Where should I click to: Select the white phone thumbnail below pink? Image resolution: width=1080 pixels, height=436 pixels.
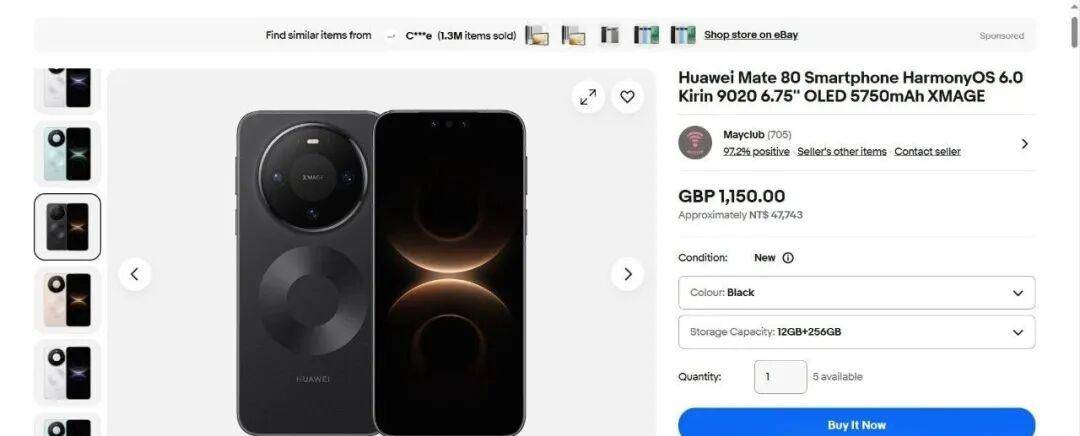click(68, 373)
